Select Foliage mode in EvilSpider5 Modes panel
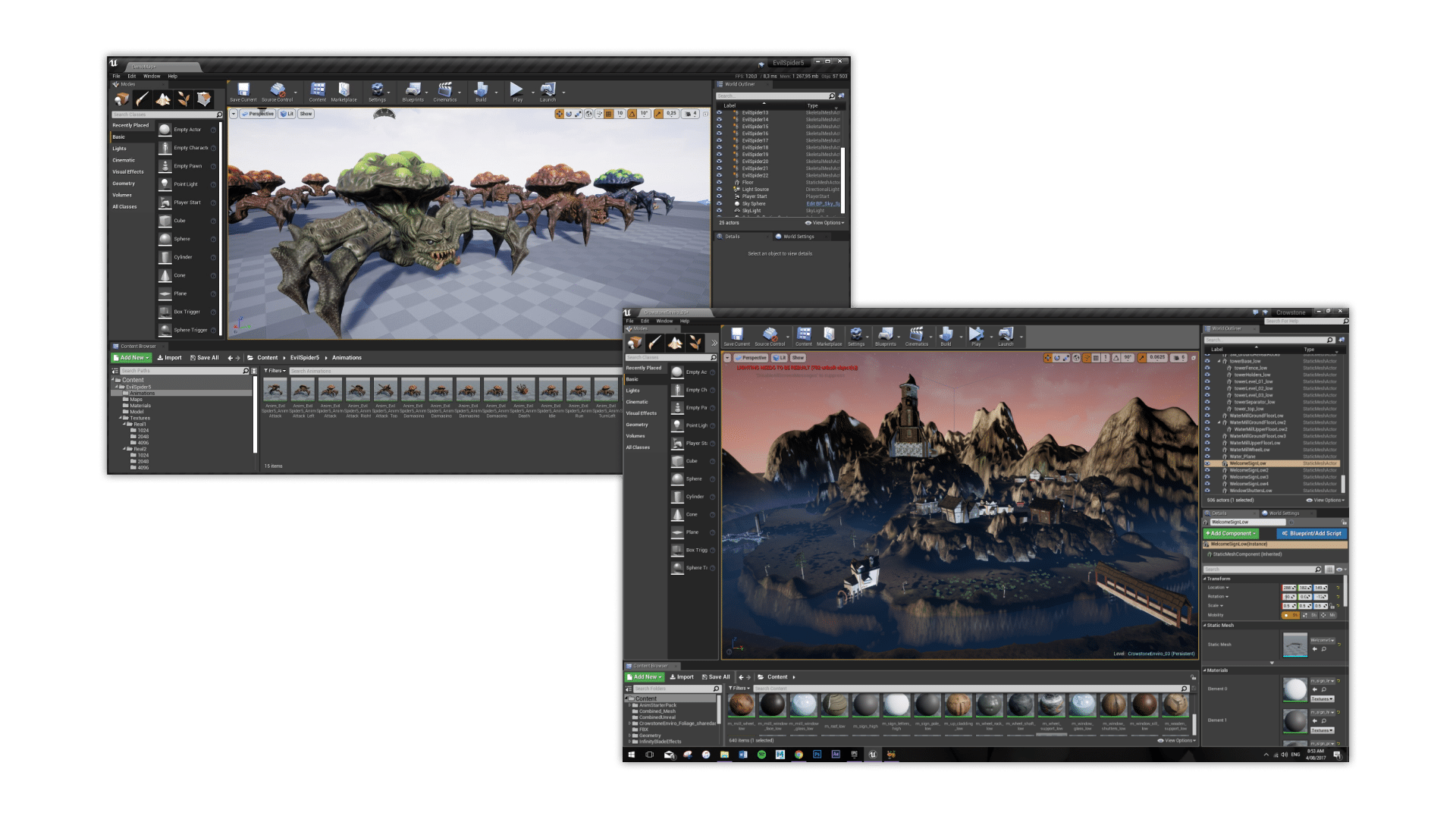1456x819 pixels. [184, 99]
